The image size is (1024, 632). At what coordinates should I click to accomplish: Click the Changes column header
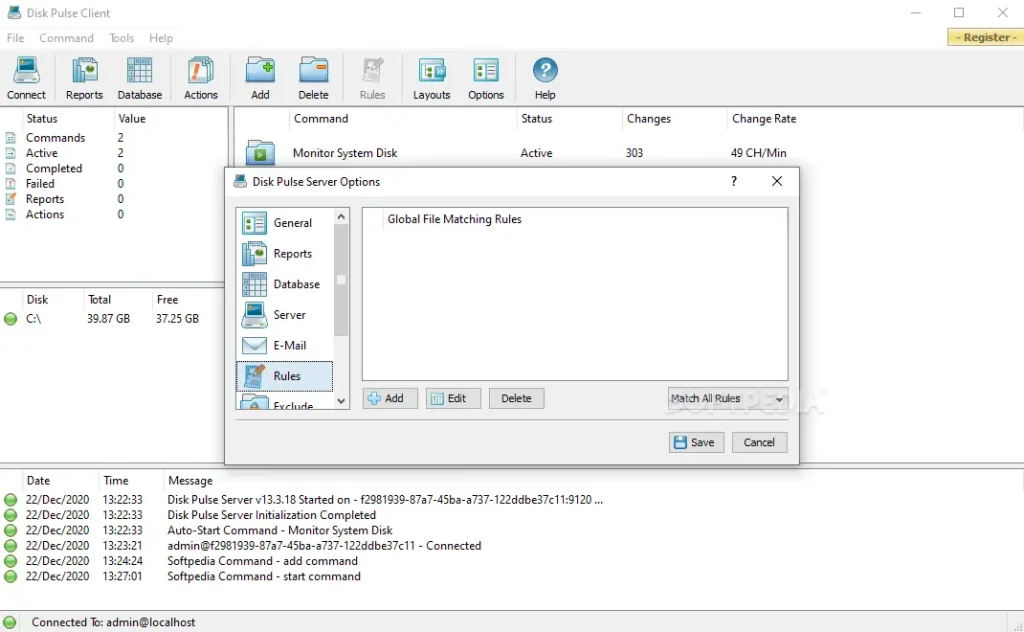click(648, 119)
